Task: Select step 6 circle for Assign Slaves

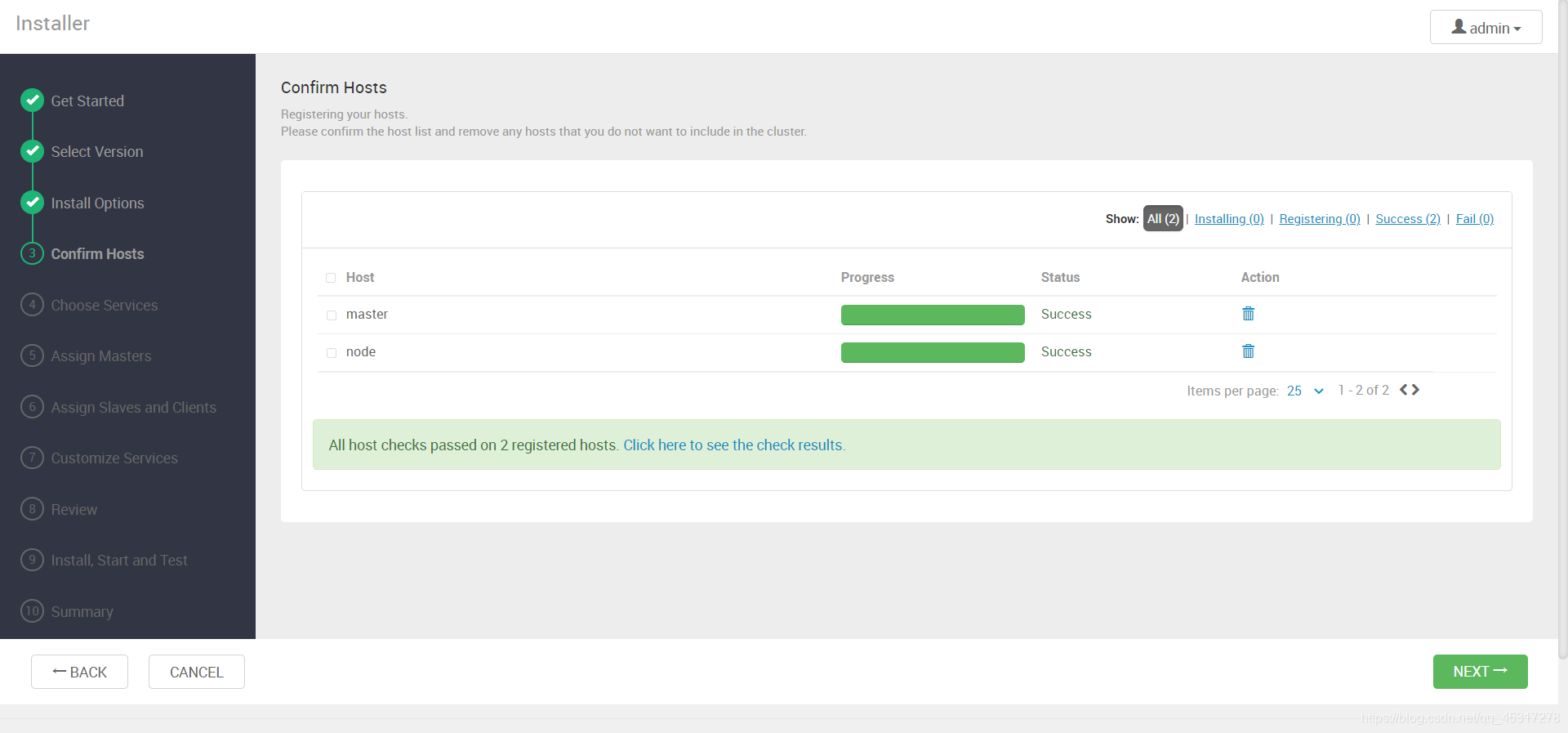Action: pyautogui.click(x=32, y=407)
